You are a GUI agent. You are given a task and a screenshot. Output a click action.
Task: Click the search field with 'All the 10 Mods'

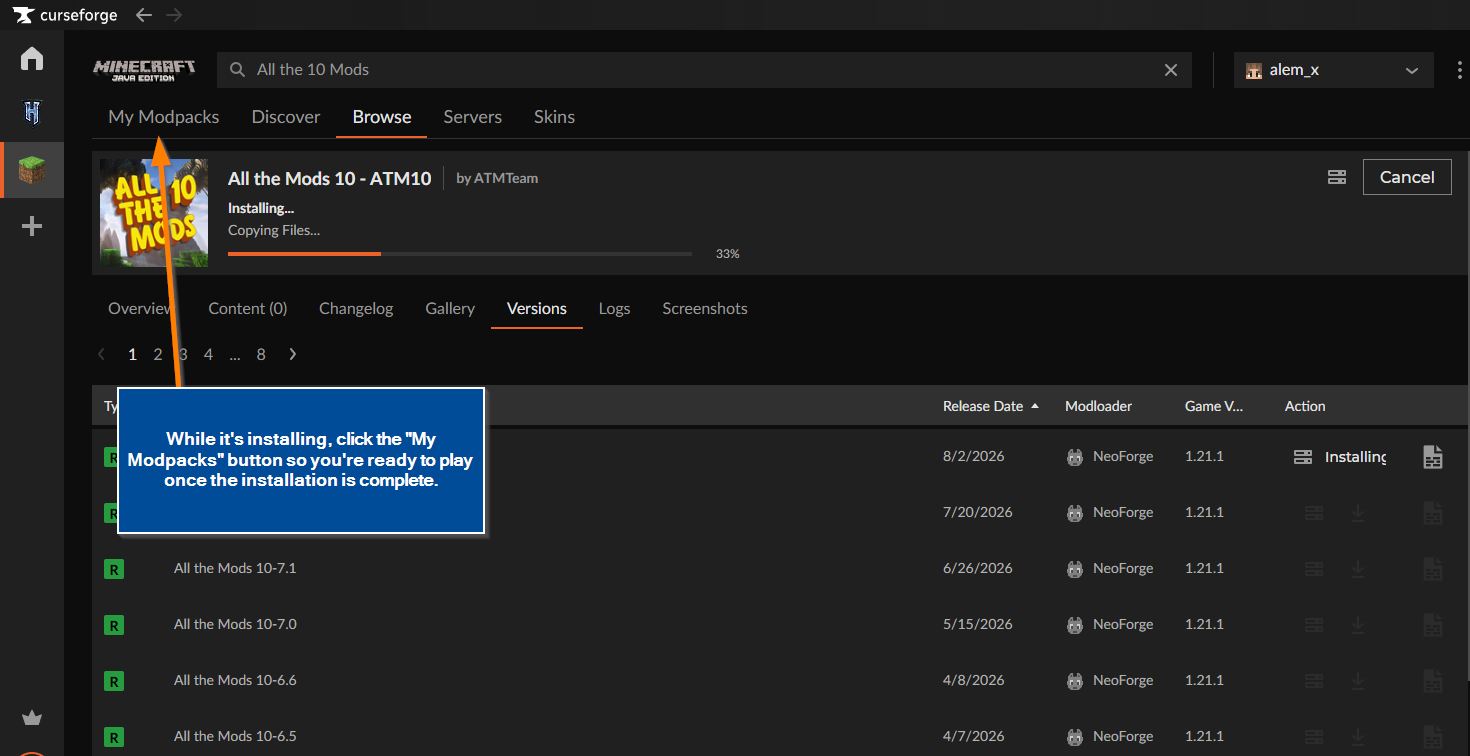coord(704,70)
